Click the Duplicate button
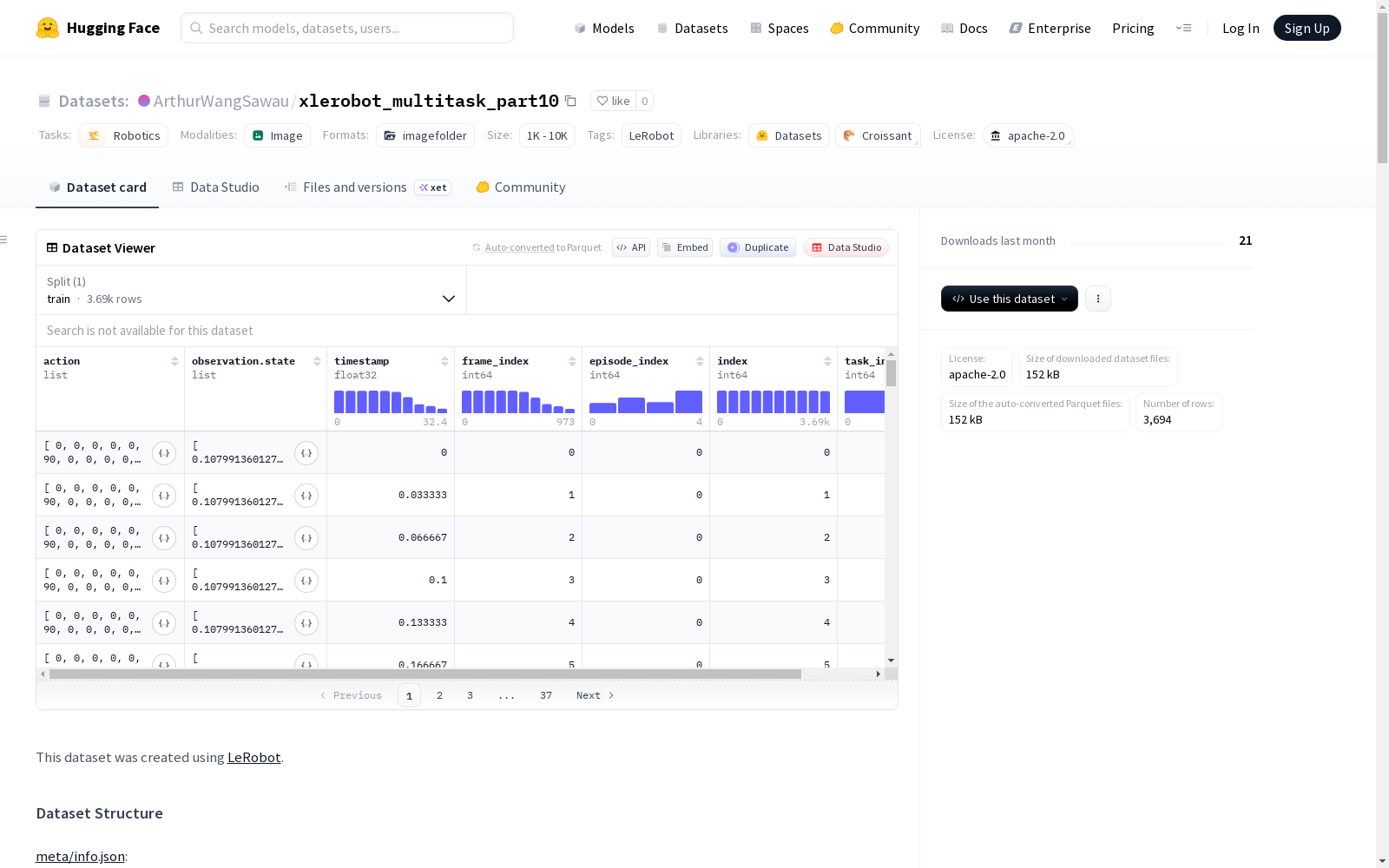 (758, 247)
